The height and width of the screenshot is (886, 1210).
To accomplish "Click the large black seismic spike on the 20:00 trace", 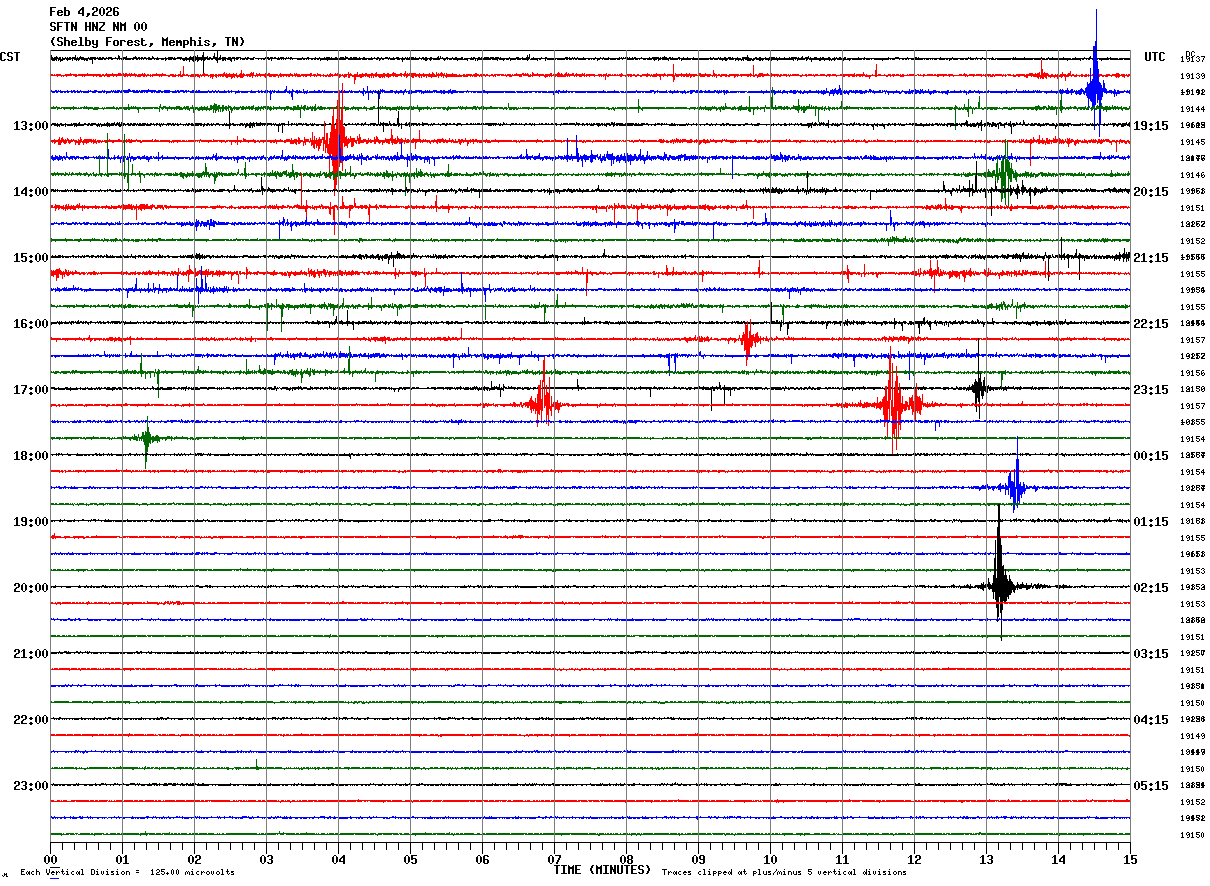I will pos(999,586).
